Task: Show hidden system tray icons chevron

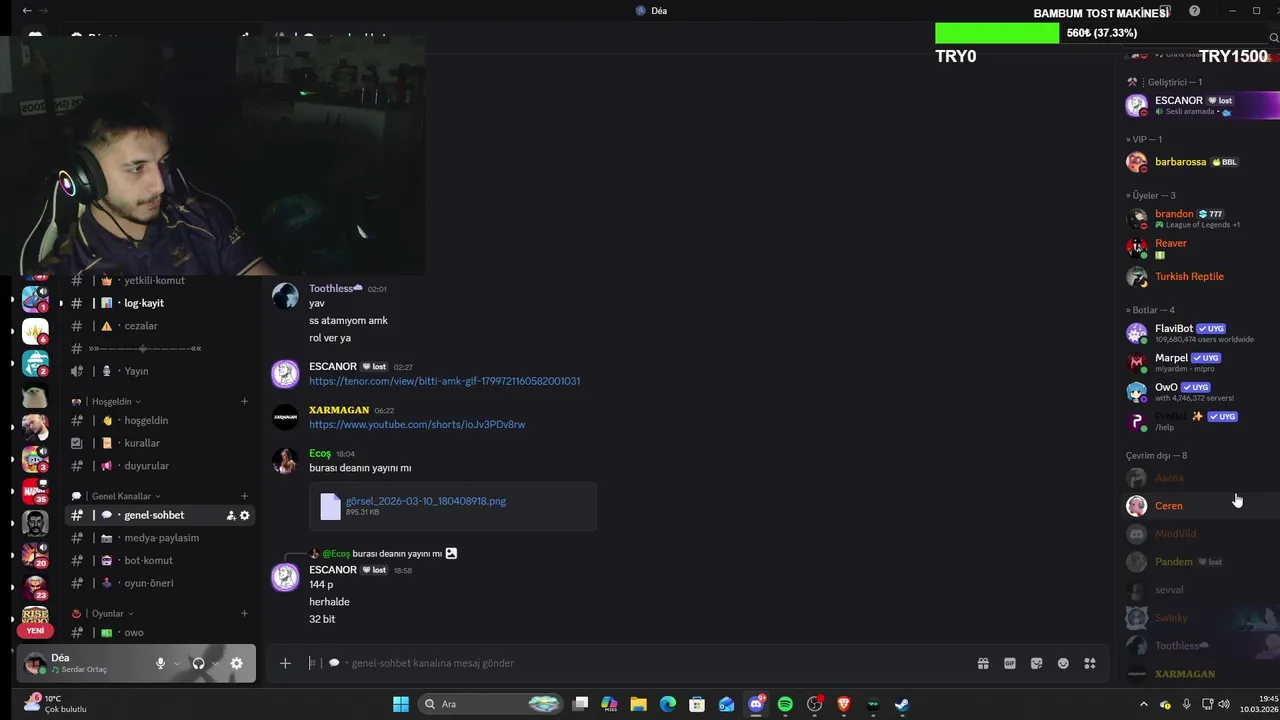Action: click(1143, 704)
